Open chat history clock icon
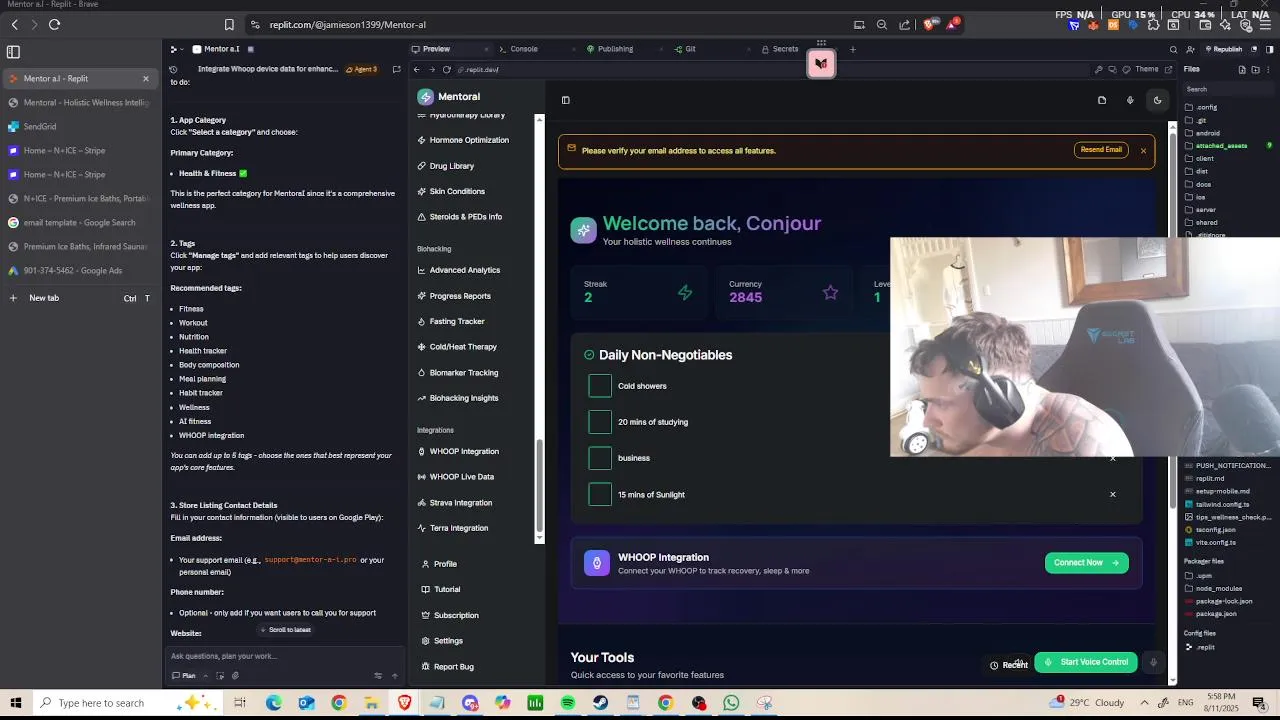1280x720 pixels. [174, 70]
